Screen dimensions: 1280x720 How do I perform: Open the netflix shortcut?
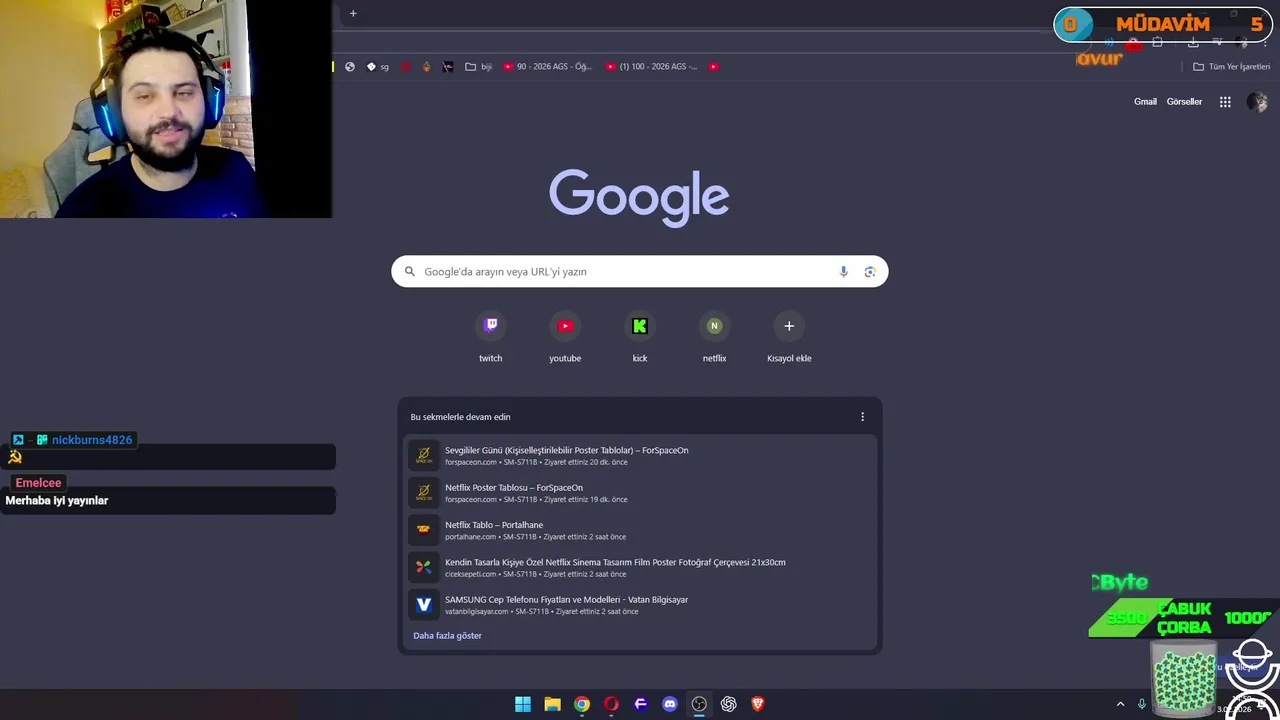point(714,338)
